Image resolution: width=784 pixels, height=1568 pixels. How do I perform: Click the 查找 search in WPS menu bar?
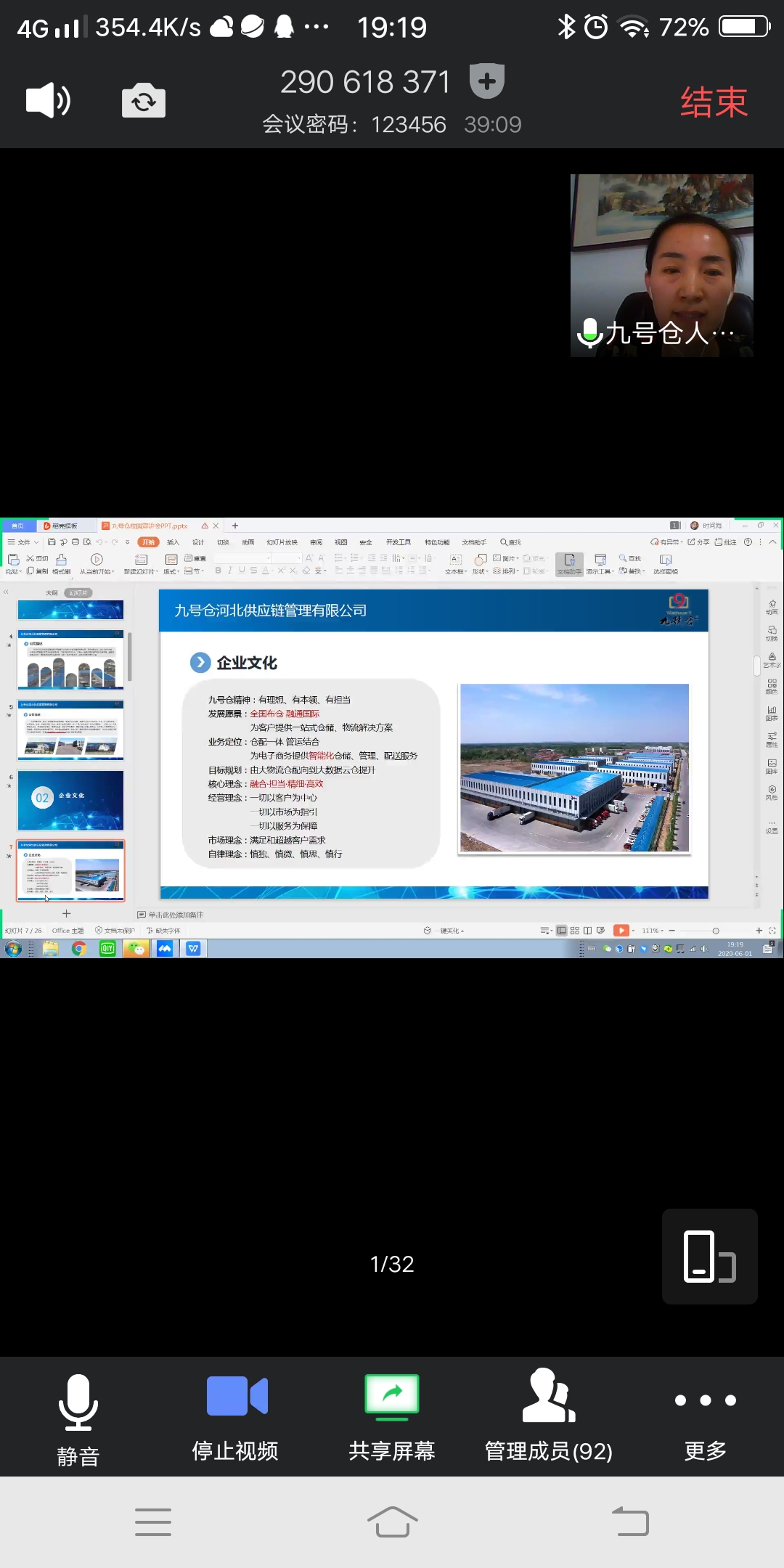coord(510,542)
